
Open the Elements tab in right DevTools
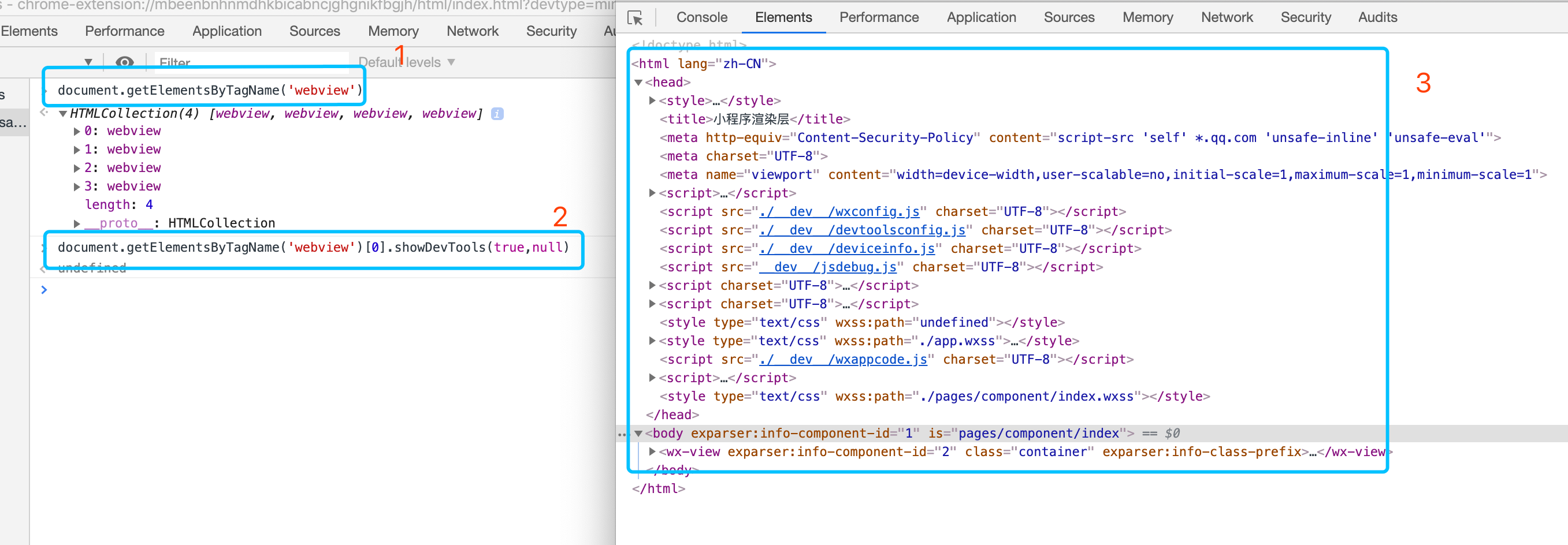(783, 17)
